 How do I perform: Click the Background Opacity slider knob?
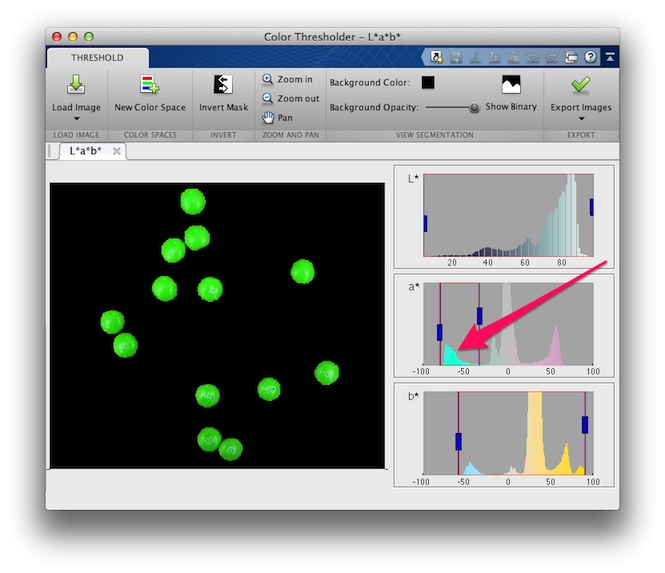pyautogui.click(x=474, y=107)
